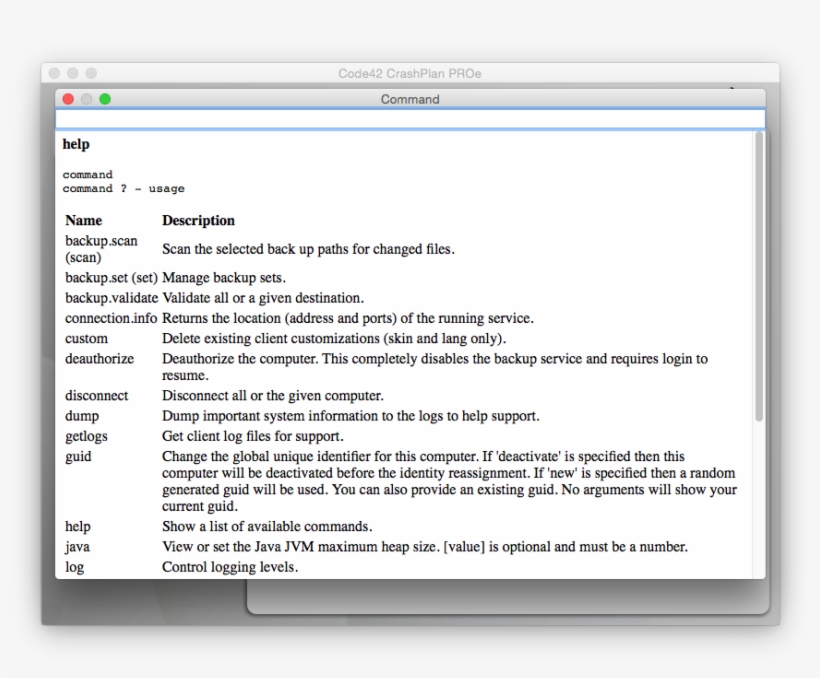Click the Code42 CrashPlan PROe title bar
Screen dimensions: 820x678
click(410, 73)
